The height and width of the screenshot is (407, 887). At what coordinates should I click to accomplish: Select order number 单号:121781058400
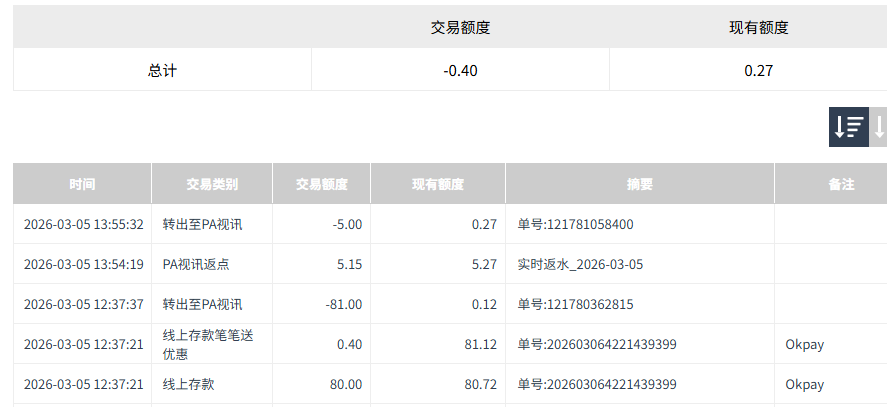click(x=575, y=224)
